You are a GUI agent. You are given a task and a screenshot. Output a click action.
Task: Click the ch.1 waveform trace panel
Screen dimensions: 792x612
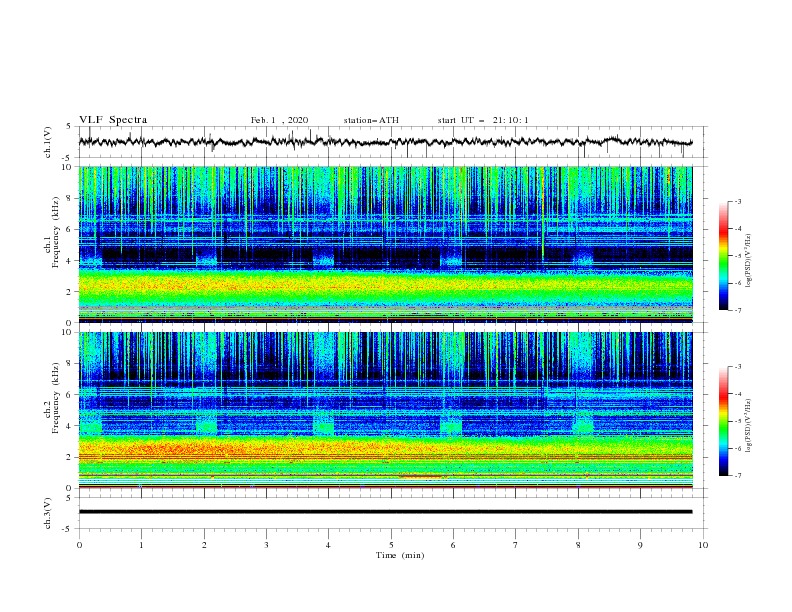point(392,142)
